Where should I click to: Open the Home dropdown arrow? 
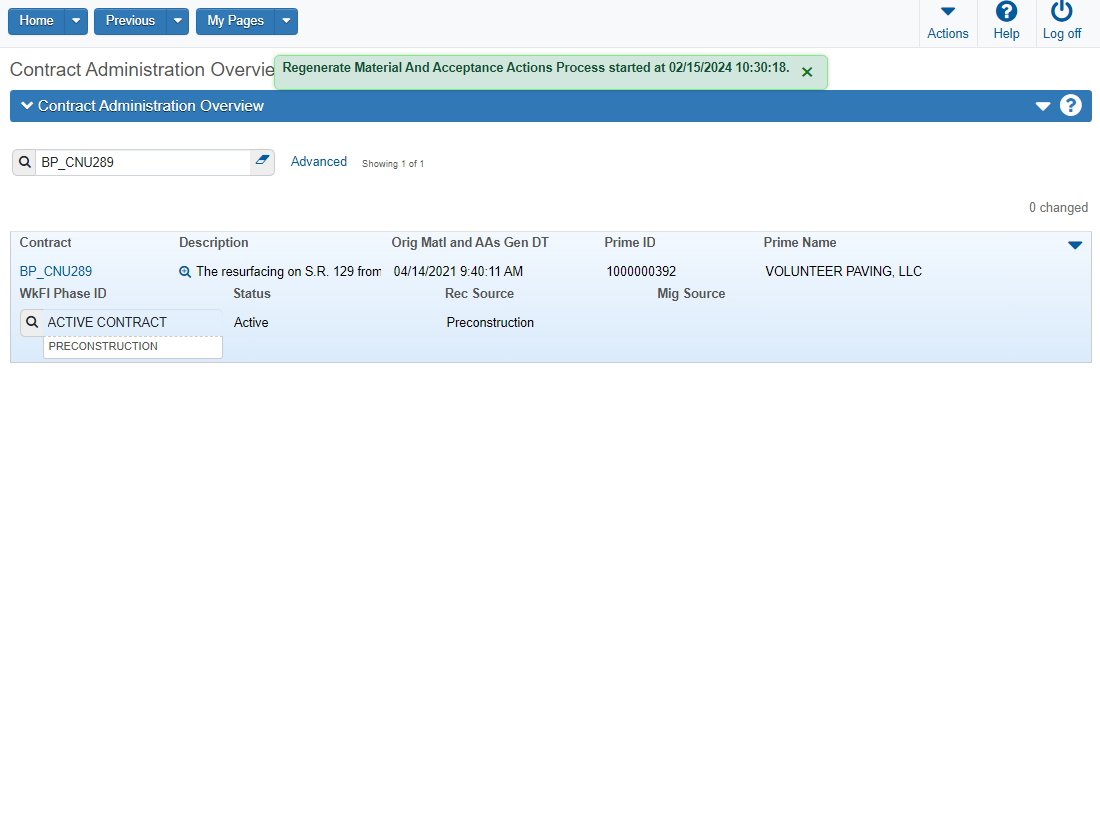tap(76, 21)
